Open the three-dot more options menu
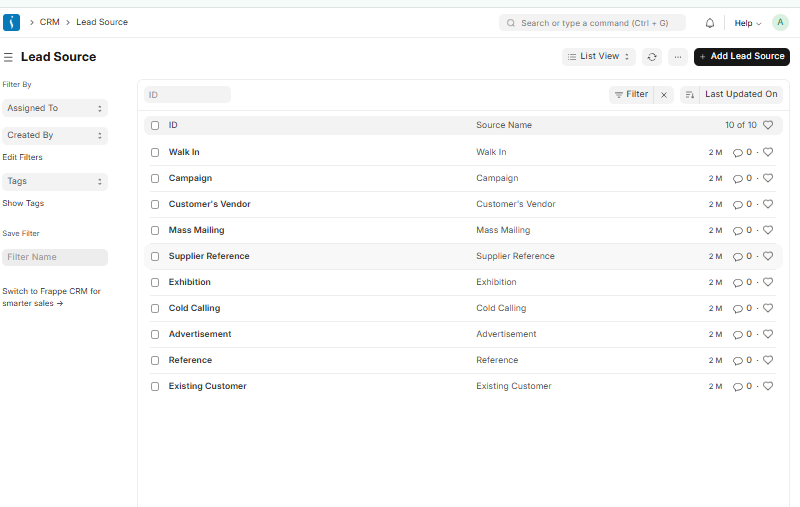The image size is (800, 507). 678,57
